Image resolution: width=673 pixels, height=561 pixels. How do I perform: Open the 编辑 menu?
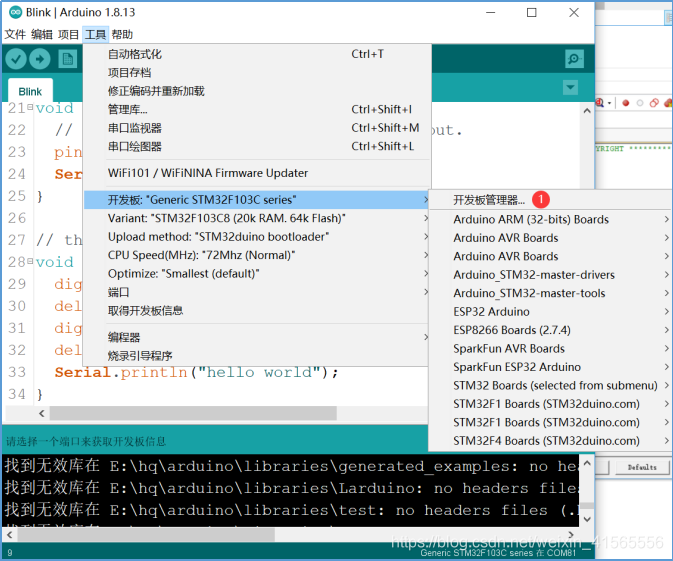[42, 34]
